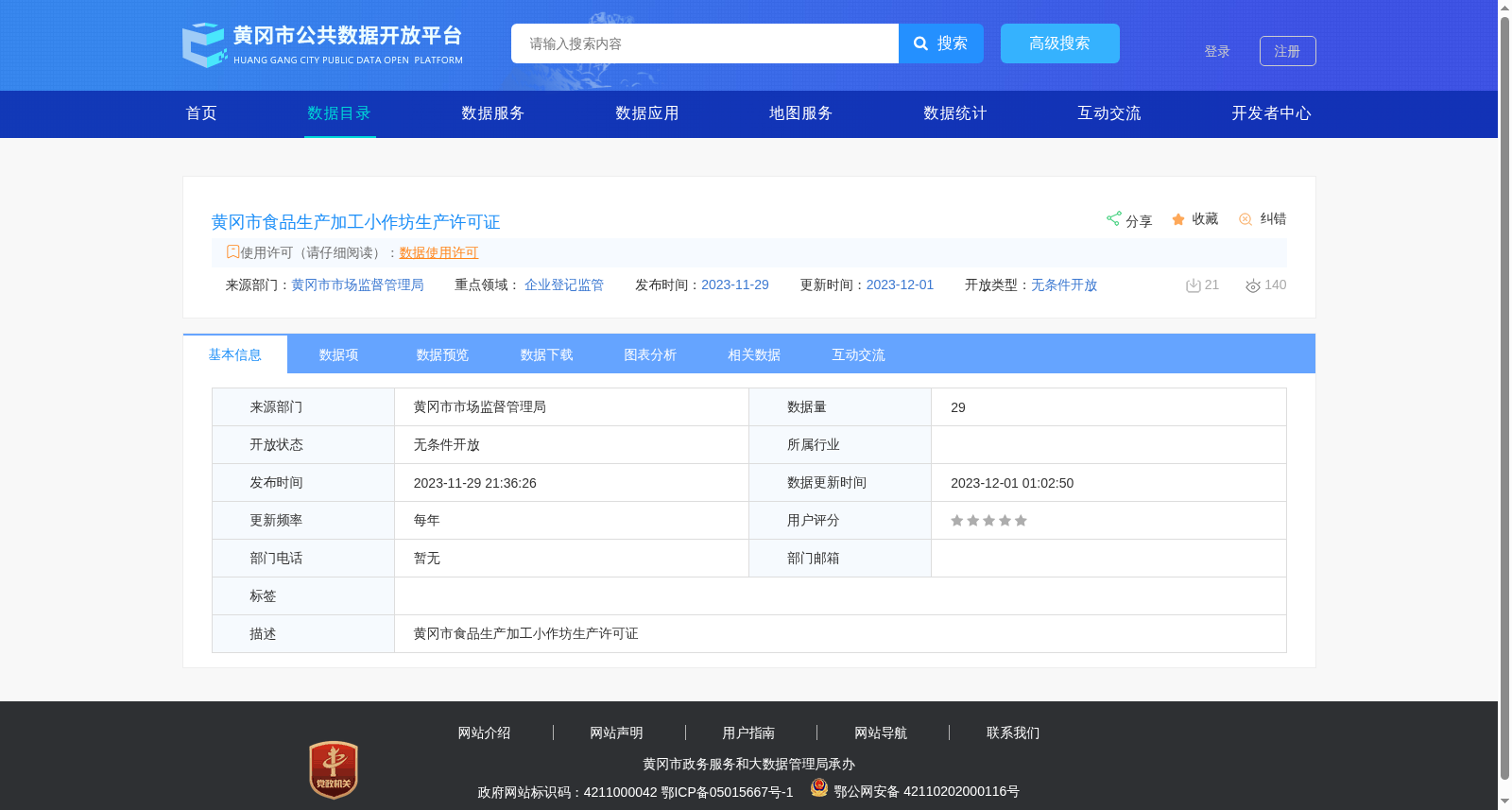Screen dimensions: 1512x810
Task: Click publish date 2023-11-29
Action: pyautogui.click(x=735, y=285)
